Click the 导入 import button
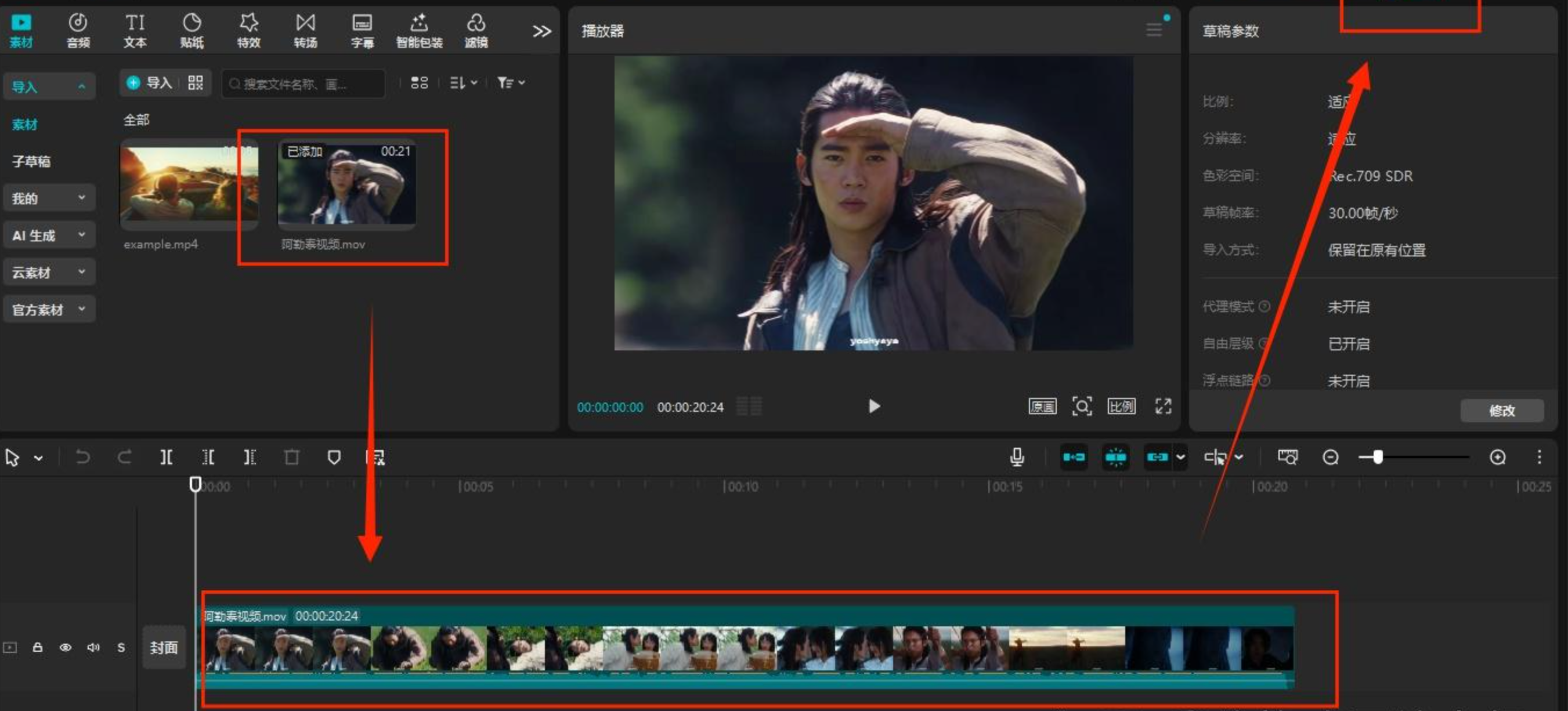 tap(150, 83)
